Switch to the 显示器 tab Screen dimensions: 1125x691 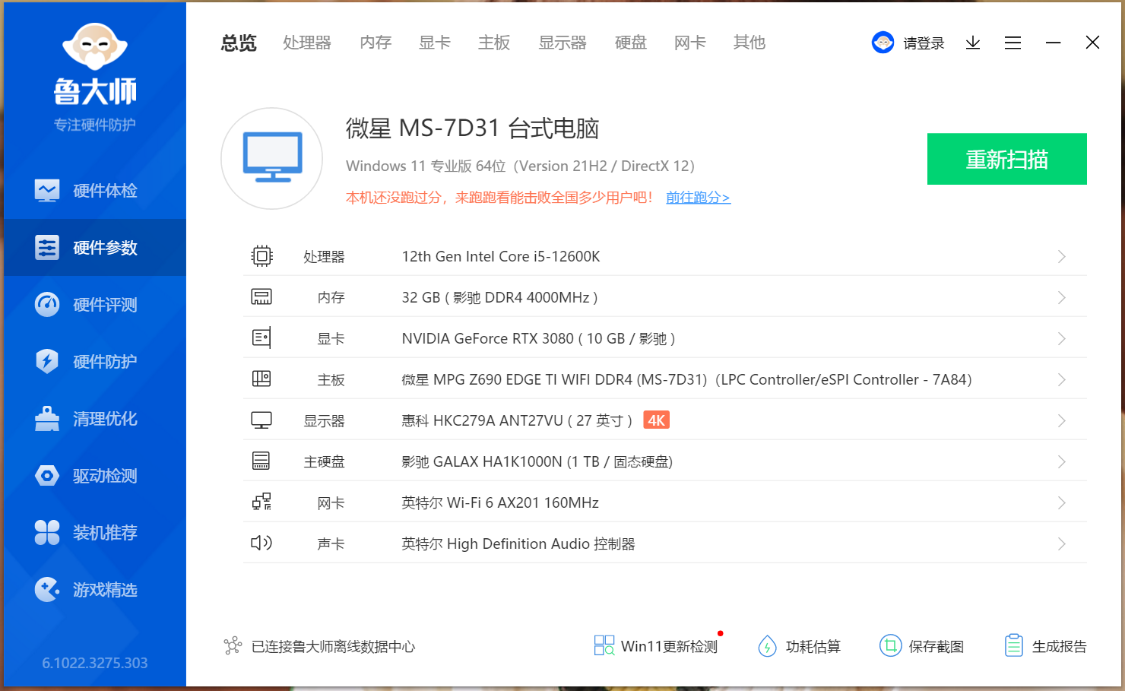click(562, 42)
